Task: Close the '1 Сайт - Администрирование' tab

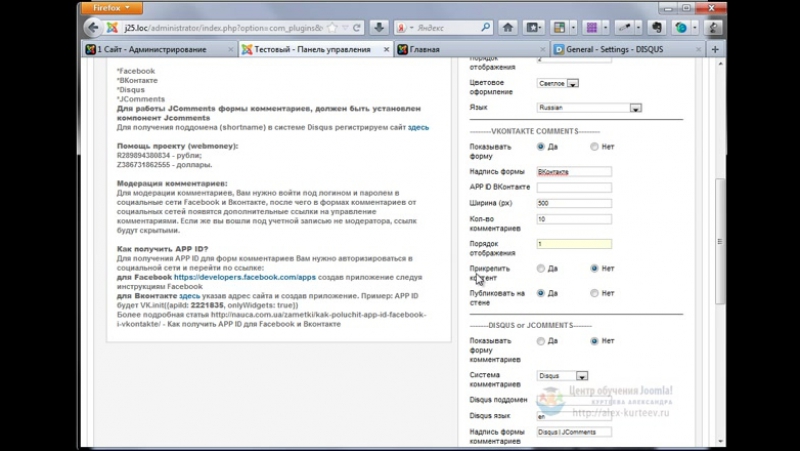Action: point(231,49)
